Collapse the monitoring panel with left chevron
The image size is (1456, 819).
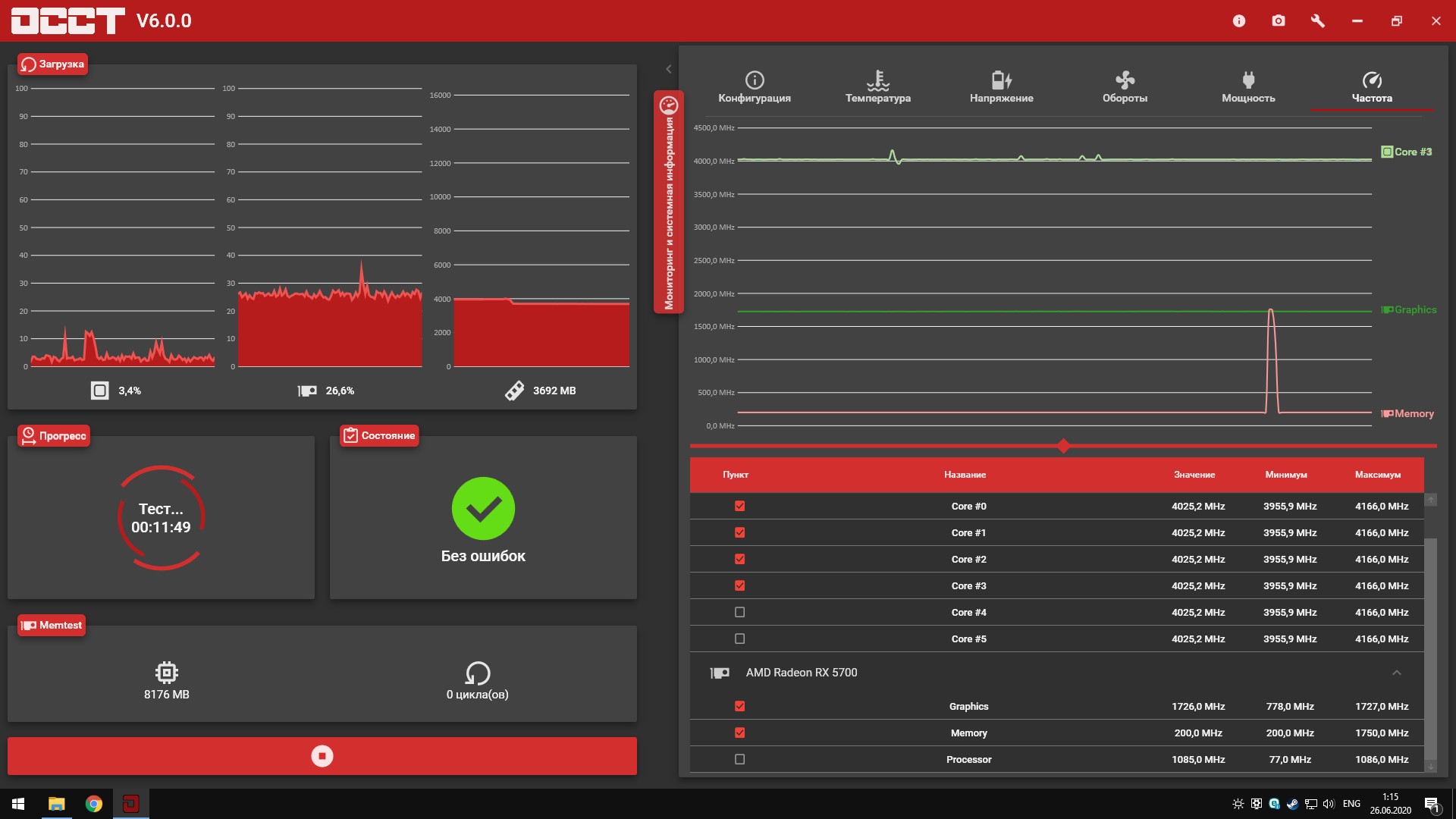(669, 69)
